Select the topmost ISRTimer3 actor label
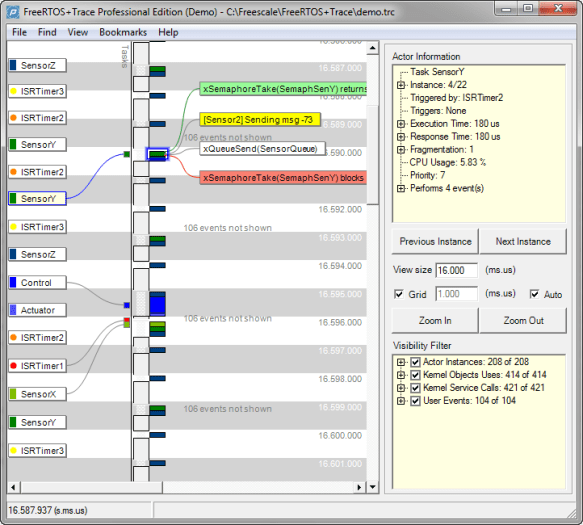583x525 pixels. [38, 91]
